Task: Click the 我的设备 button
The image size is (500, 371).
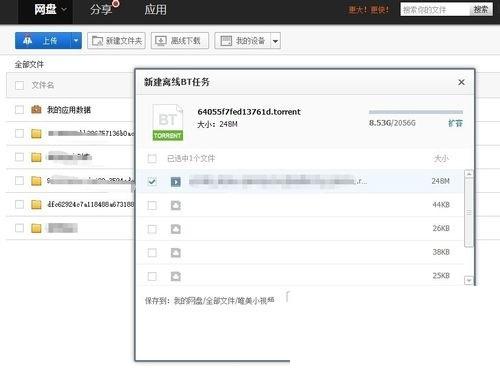Action: click(242, 41)
